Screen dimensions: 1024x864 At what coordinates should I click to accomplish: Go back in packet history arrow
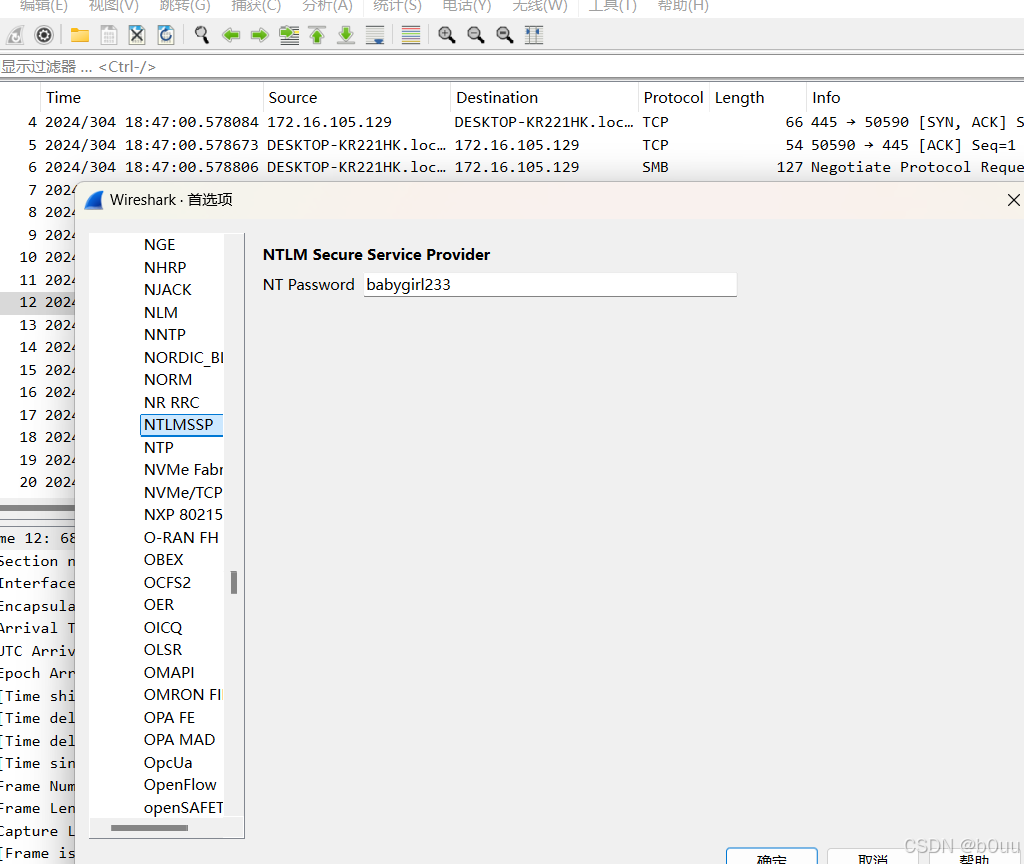[x=231, y=35]
